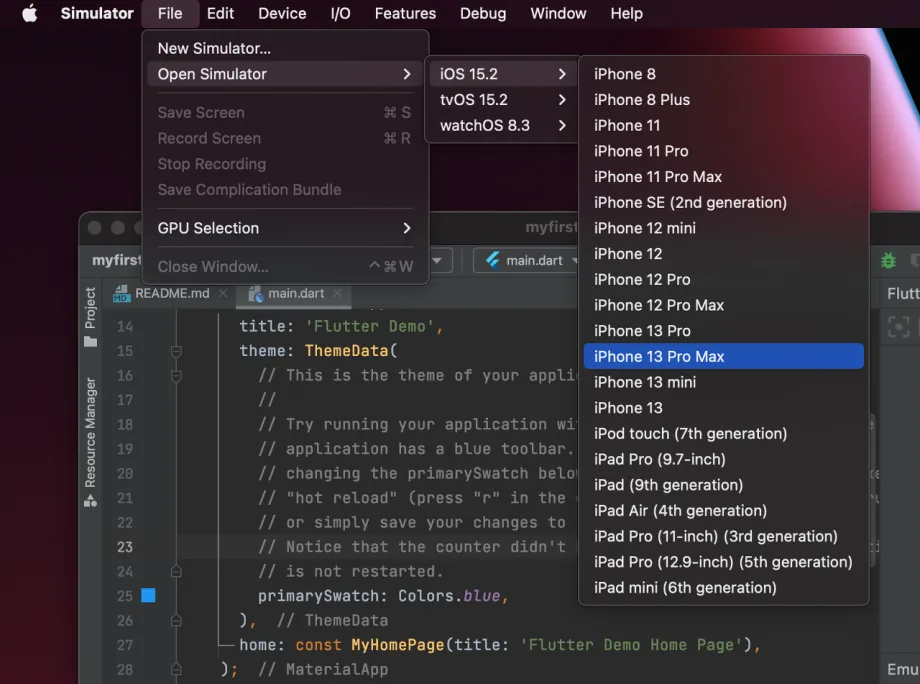Screen dimensions: 920x684
Task: Open the Edit menu
Action: 220,13
